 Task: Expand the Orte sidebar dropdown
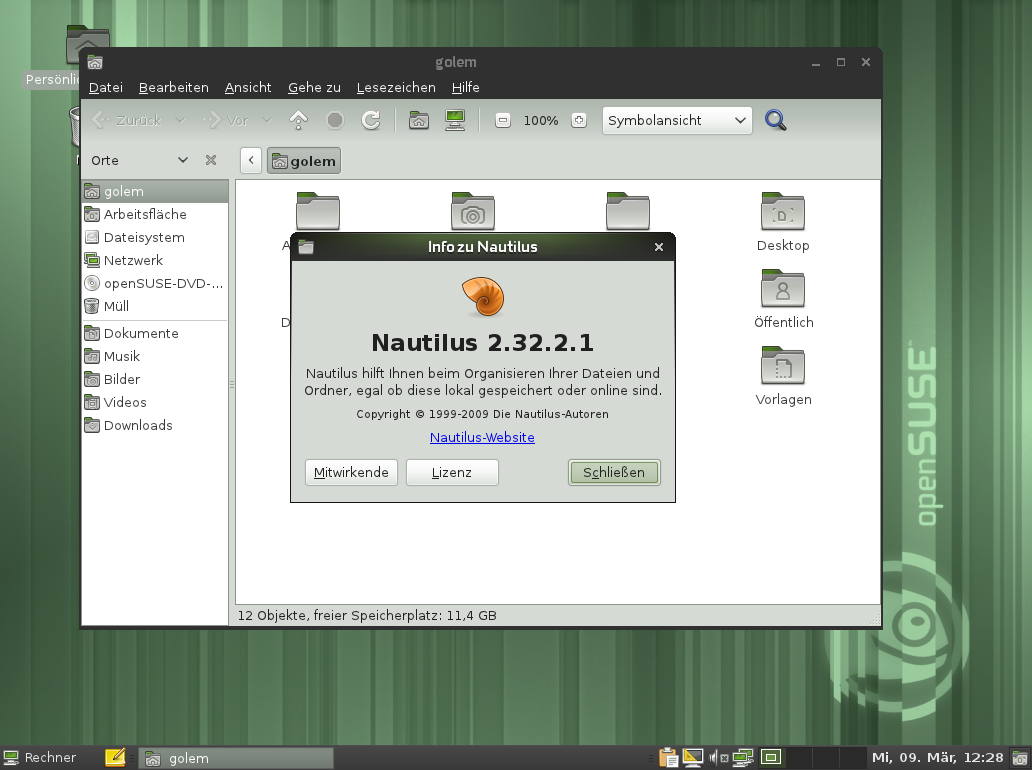coord(182,159)
